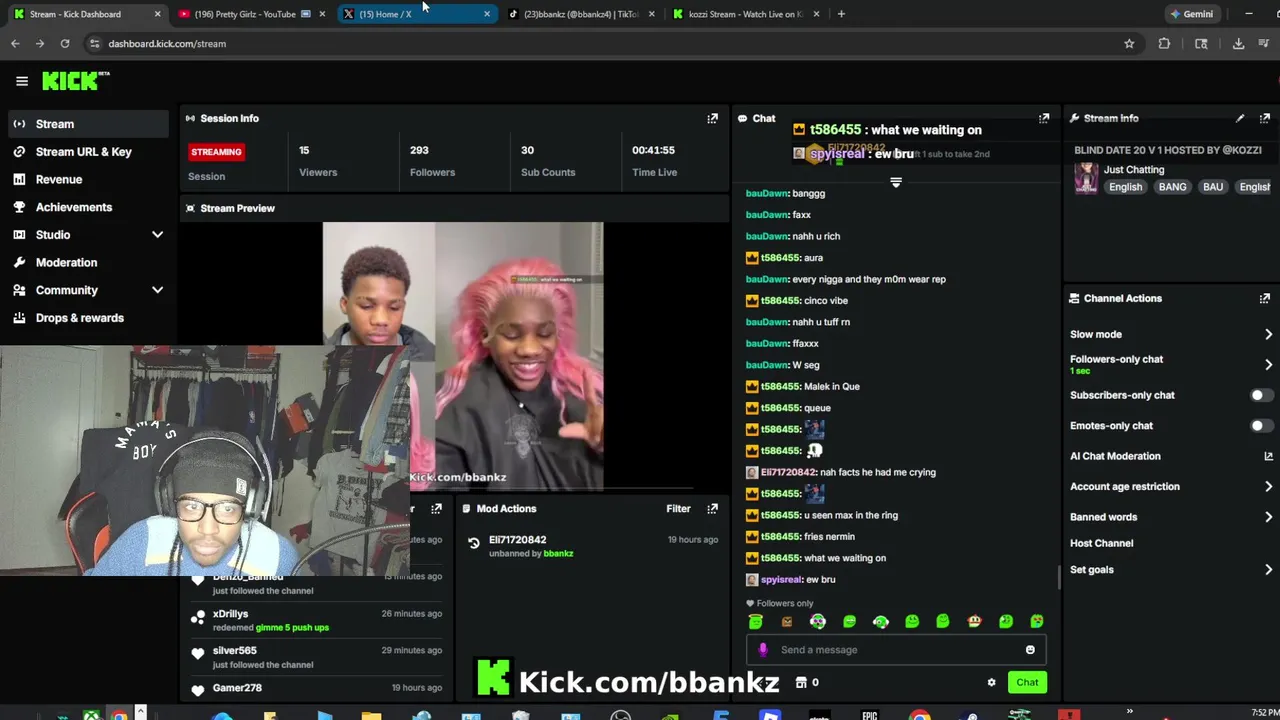
Task: Open Banned words settings
Action: point(1170,517)
